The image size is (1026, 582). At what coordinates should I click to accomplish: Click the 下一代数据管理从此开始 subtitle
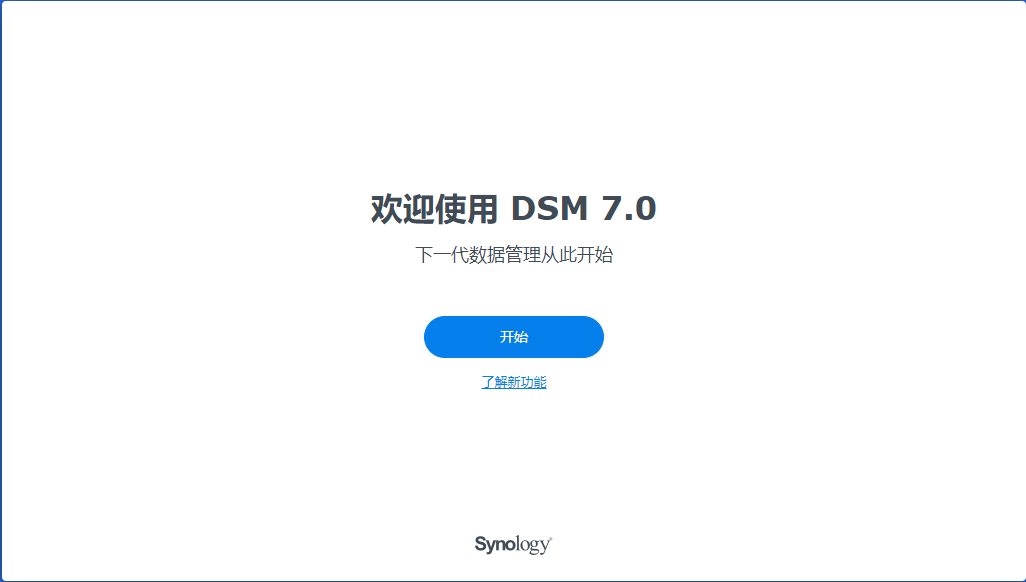point(514,255)
